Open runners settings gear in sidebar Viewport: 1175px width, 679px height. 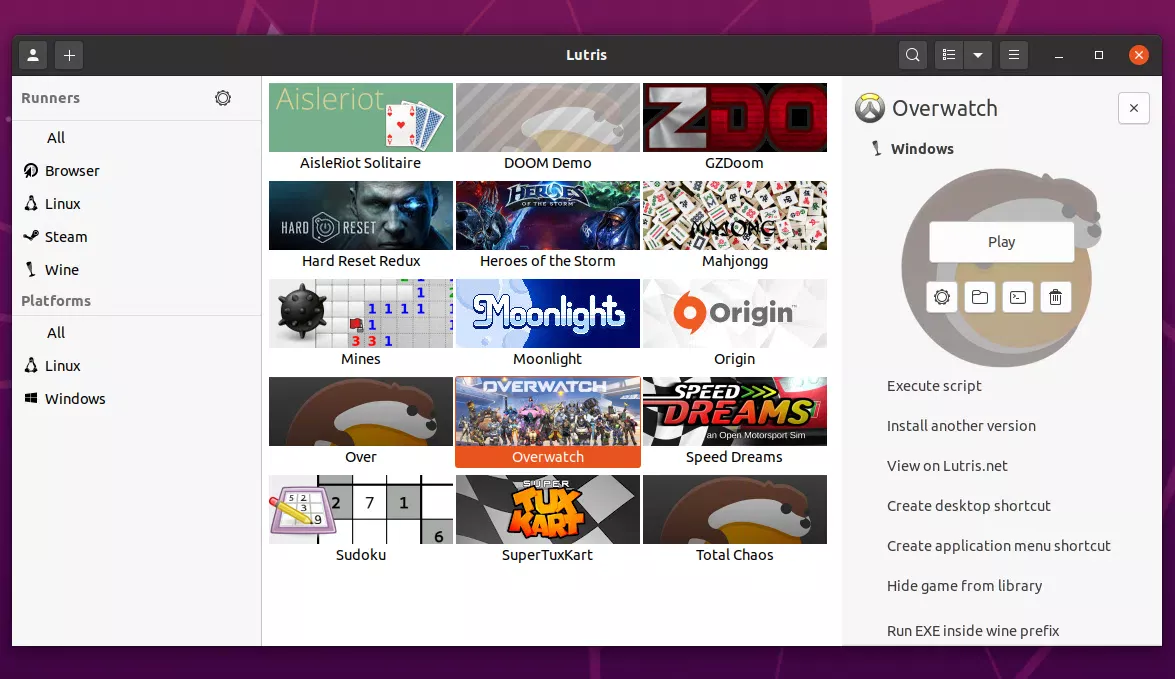[223, 98]
